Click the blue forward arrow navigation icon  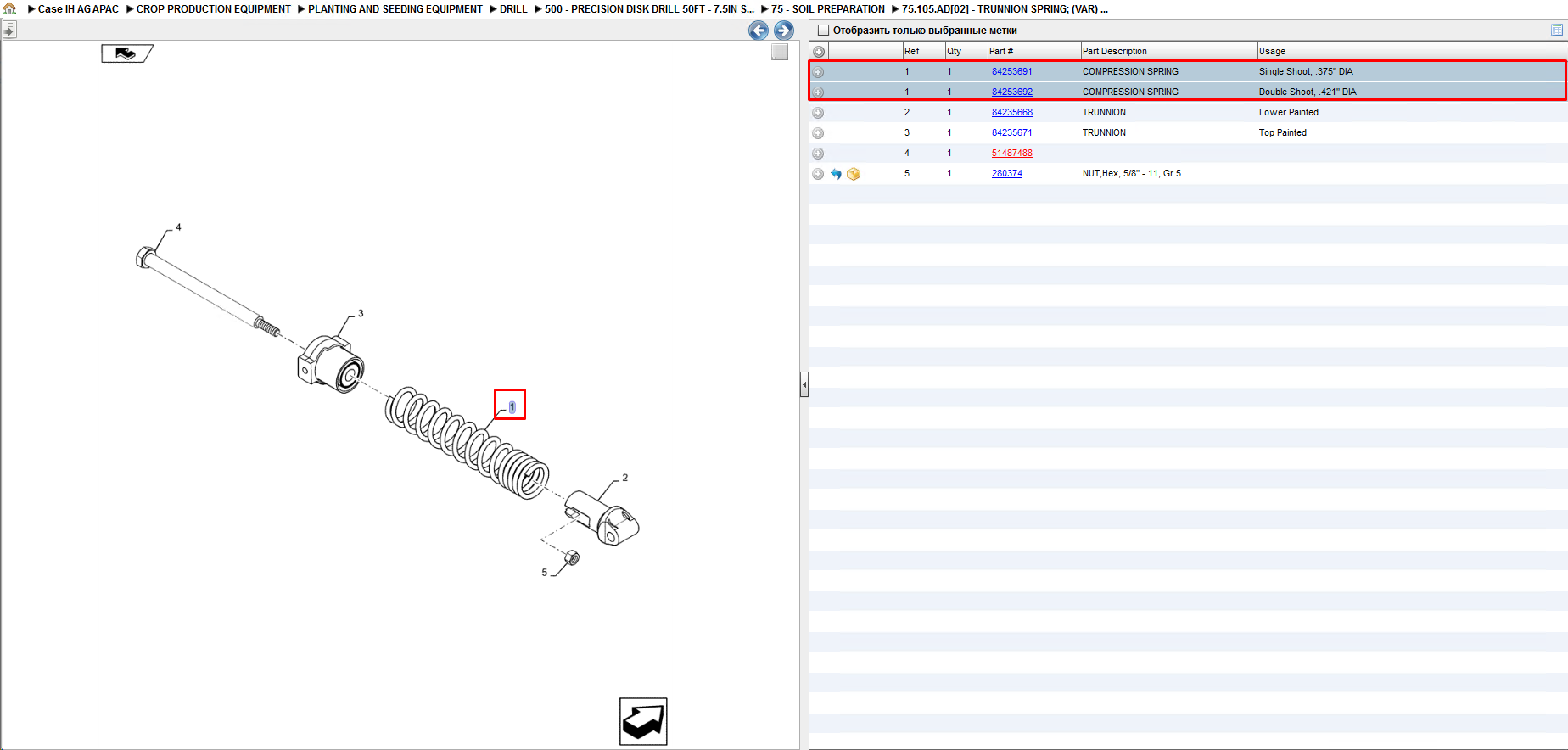click(x=784, y=31)
